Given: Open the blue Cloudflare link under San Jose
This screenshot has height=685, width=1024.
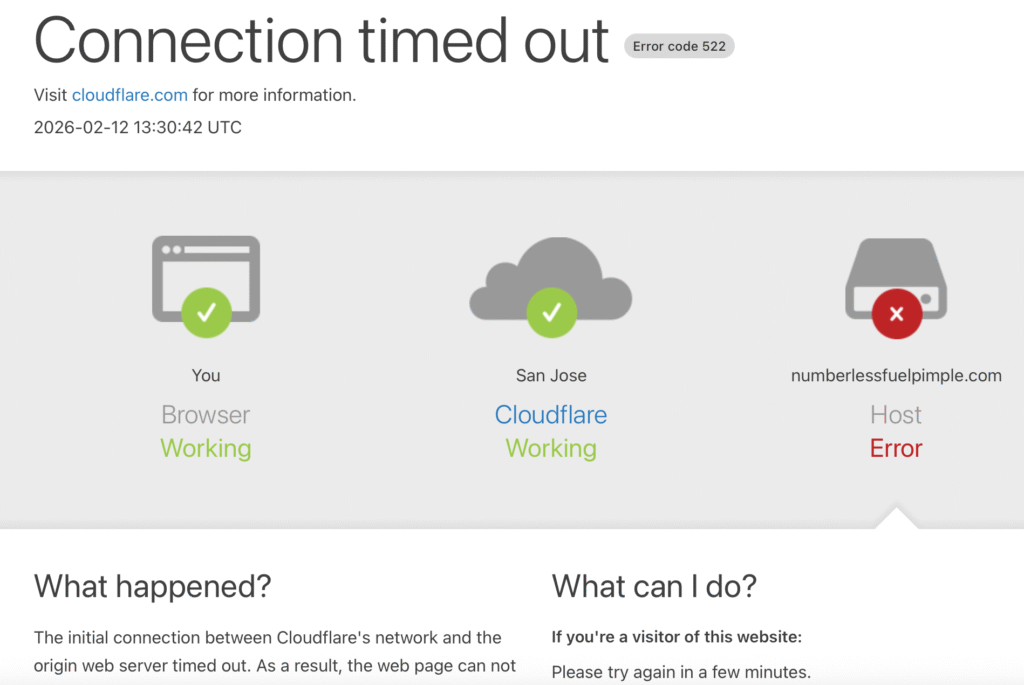Looking at the screenshot, I should (551, 415).
